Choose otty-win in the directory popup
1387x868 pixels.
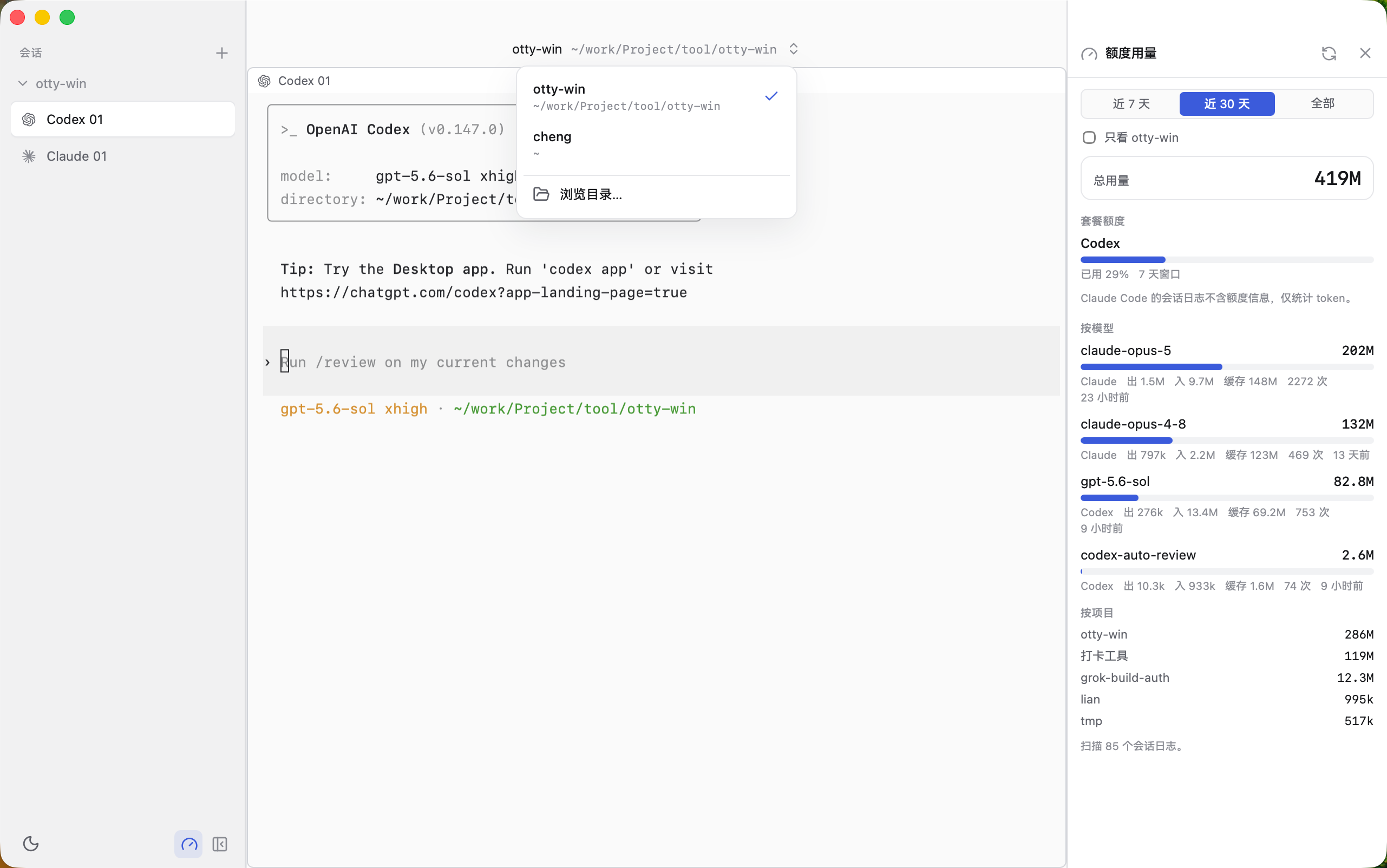click(x=656, y=96)
